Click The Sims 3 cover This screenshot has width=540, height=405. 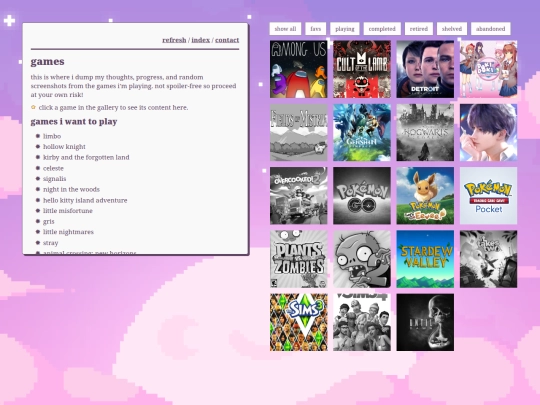[x=299, y=322]
